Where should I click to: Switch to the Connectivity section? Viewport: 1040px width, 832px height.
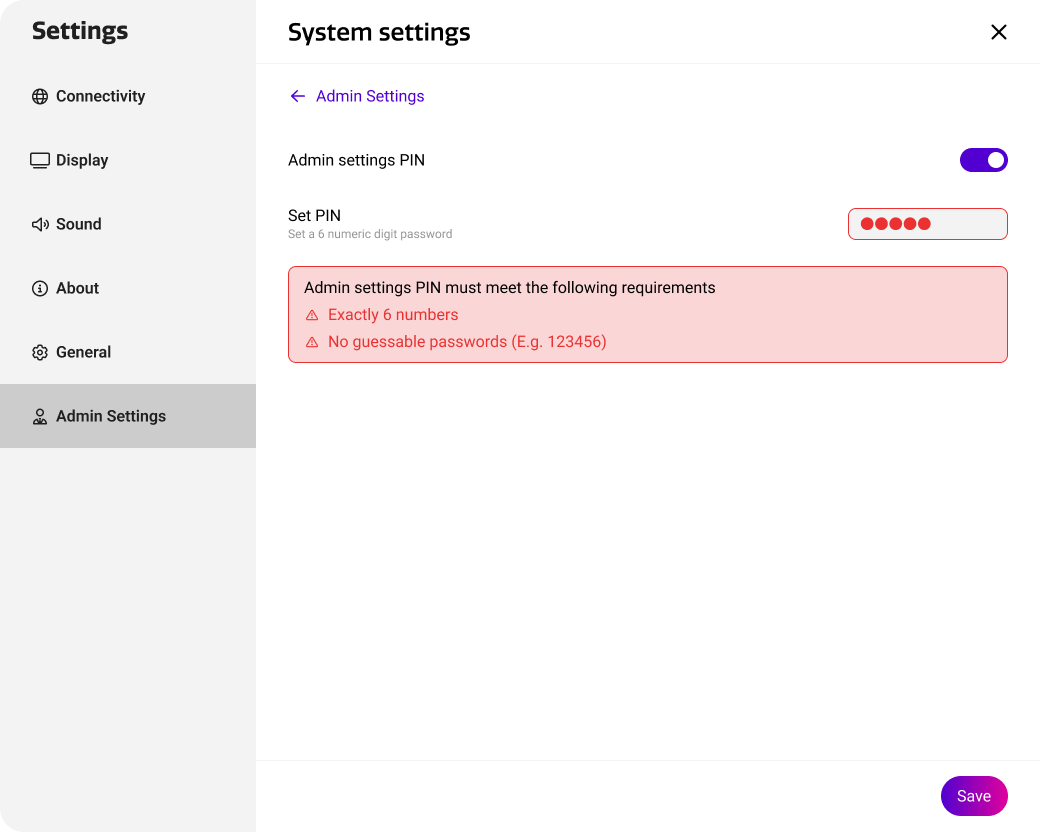pos(100,96)
